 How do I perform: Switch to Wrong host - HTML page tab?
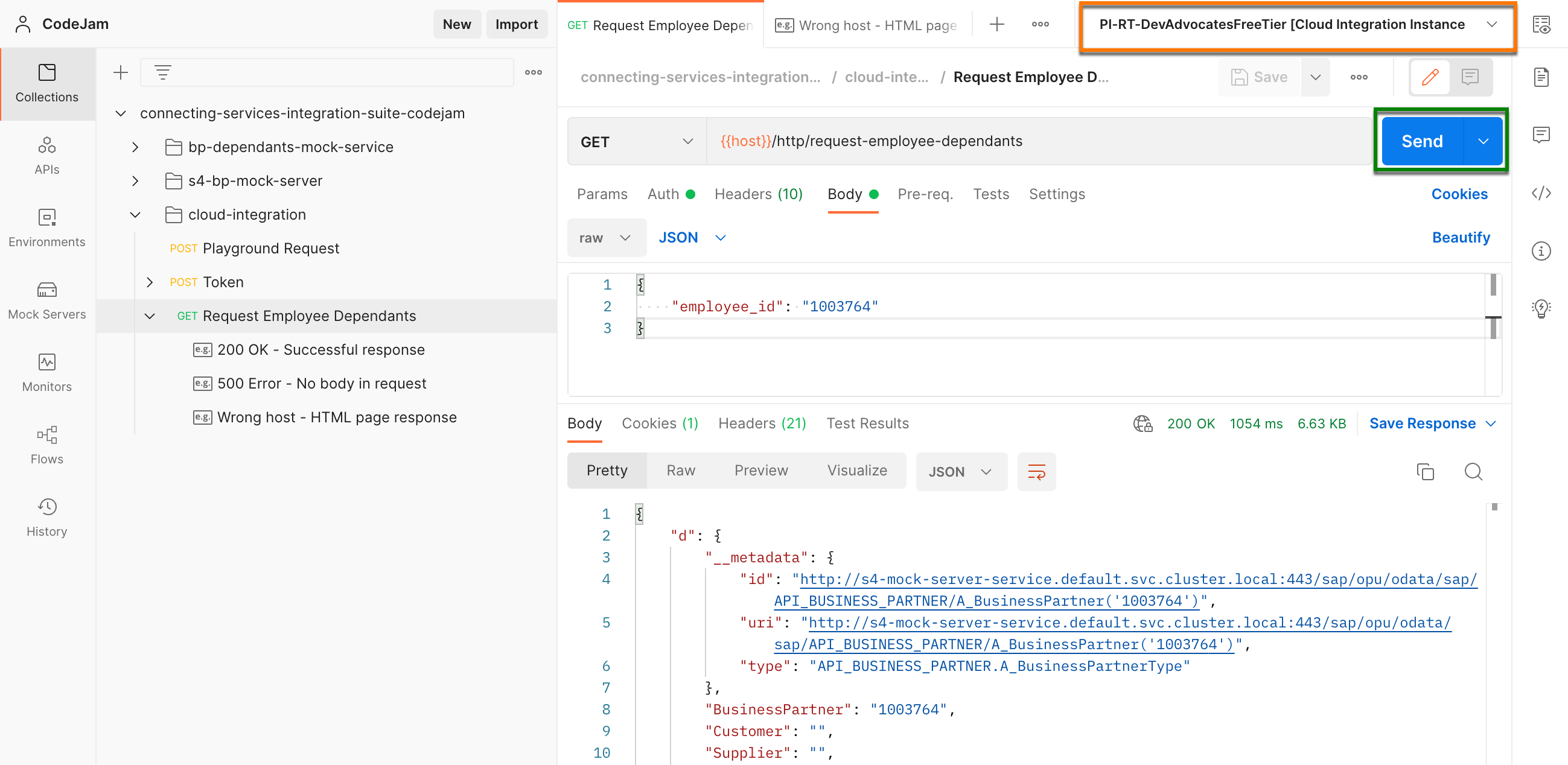pos(865,25)
